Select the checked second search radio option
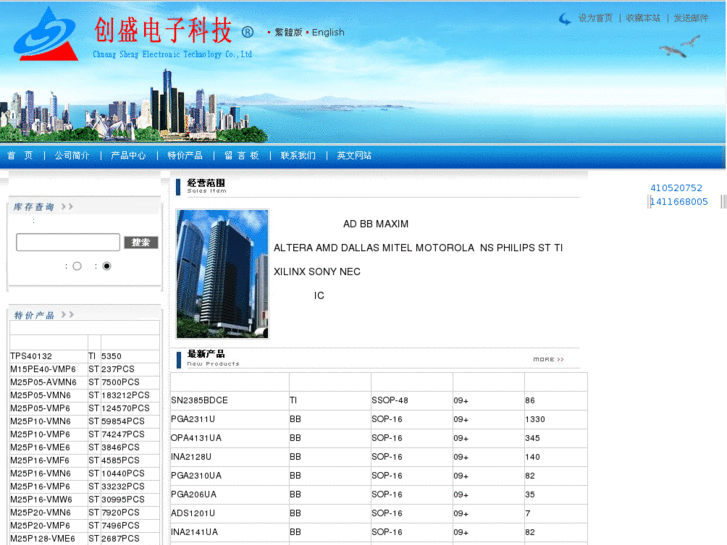Image resolution: width=727 pixels, height=545 pixels. click(107, 266)
